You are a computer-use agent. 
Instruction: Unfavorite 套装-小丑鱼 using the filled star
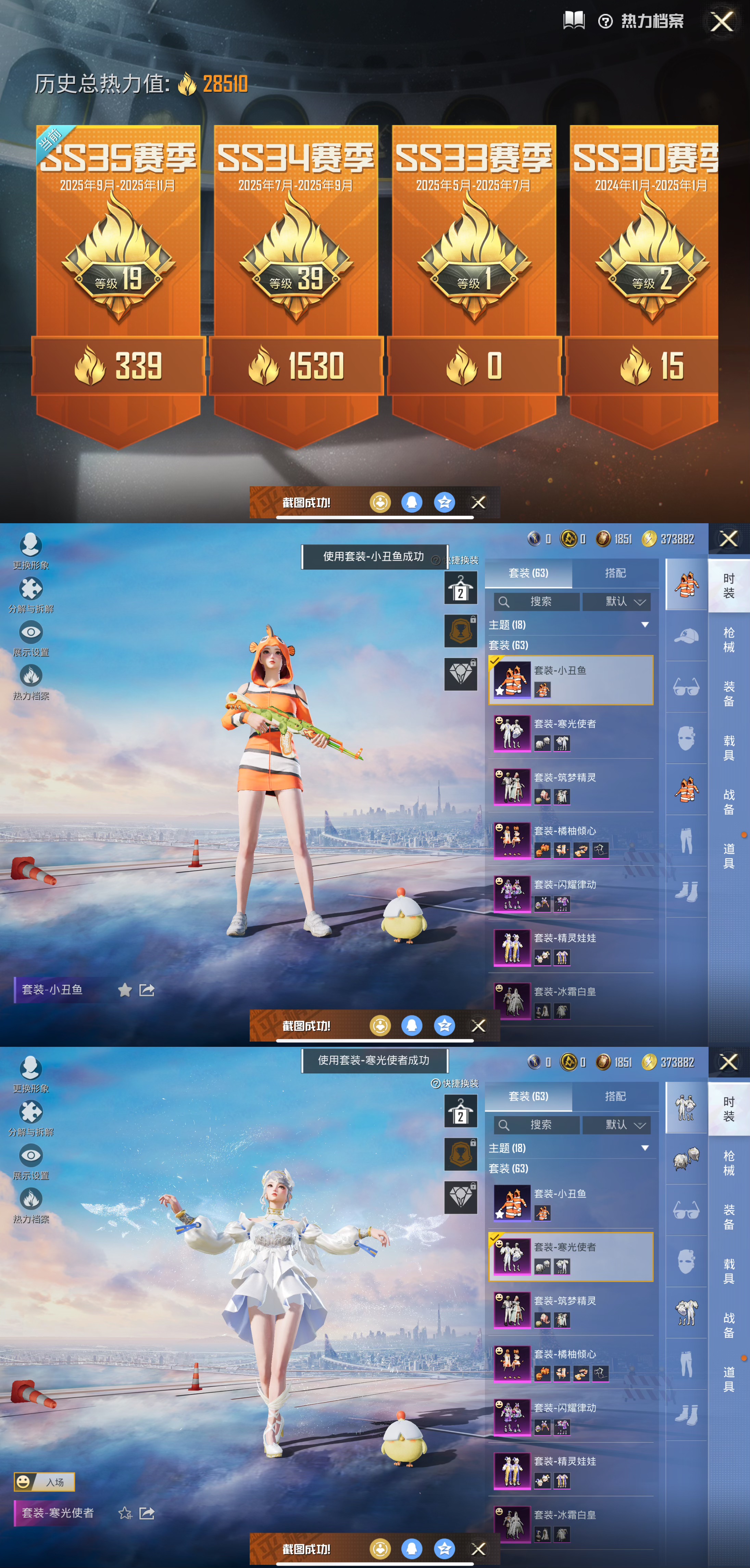click(x=125, y=990)
